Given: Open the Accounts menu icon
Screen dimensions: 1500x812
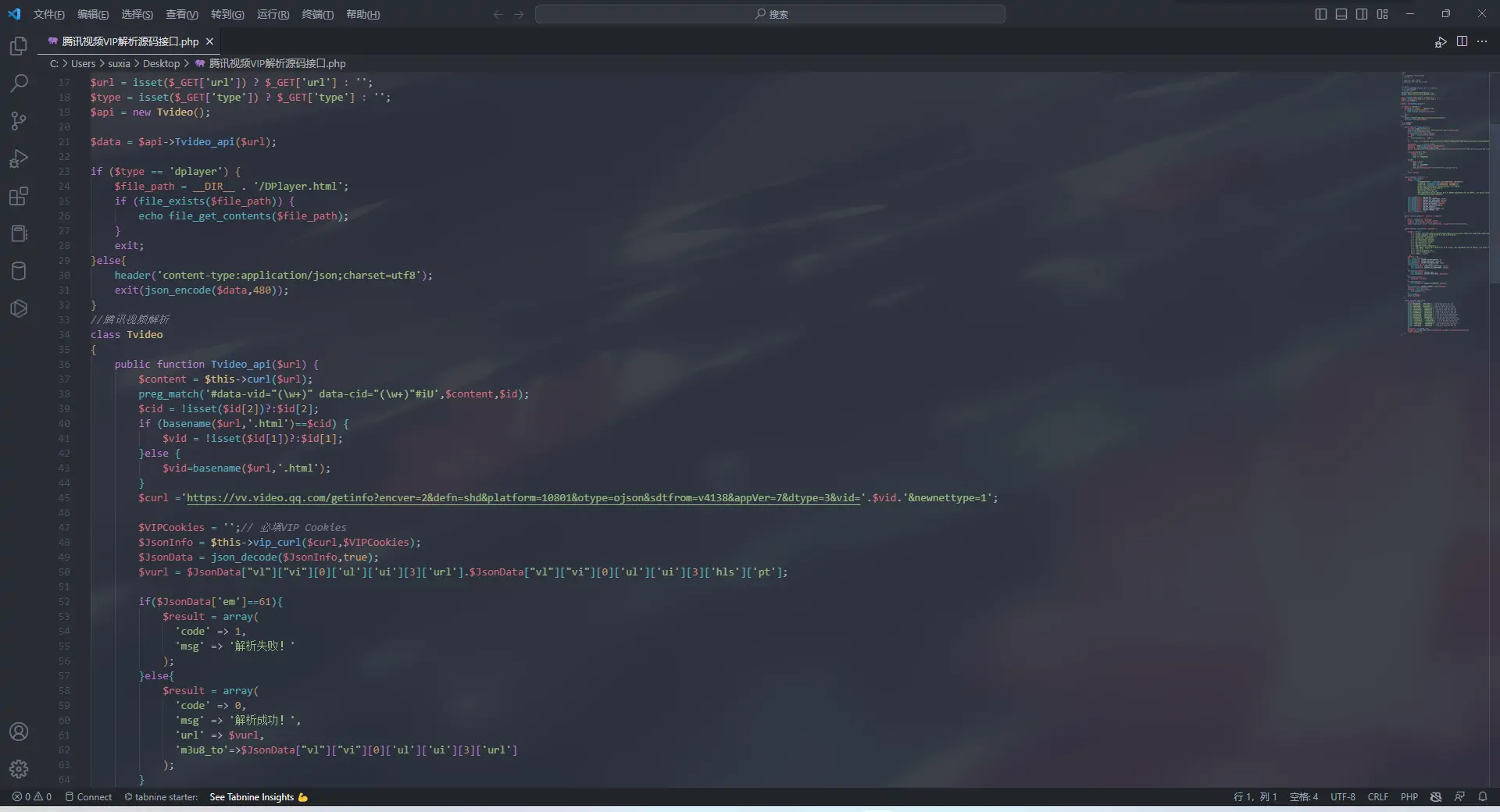Looking at the screenshot, I should pos(19,732).
